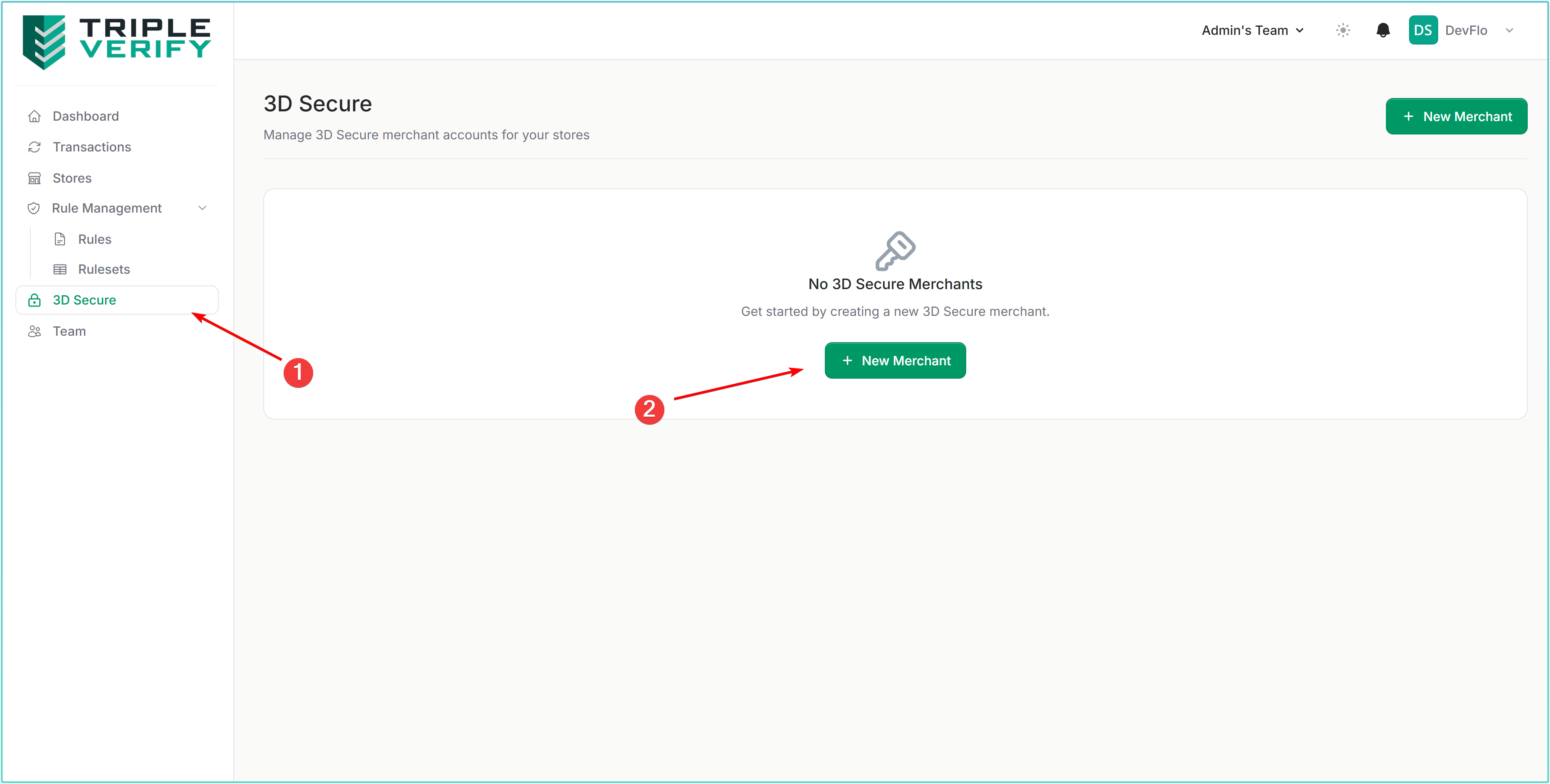This screenshot has width=1550, height=784.
Task: Toggle light/dark theme sun icon
Action: (x=1343, y=30)
